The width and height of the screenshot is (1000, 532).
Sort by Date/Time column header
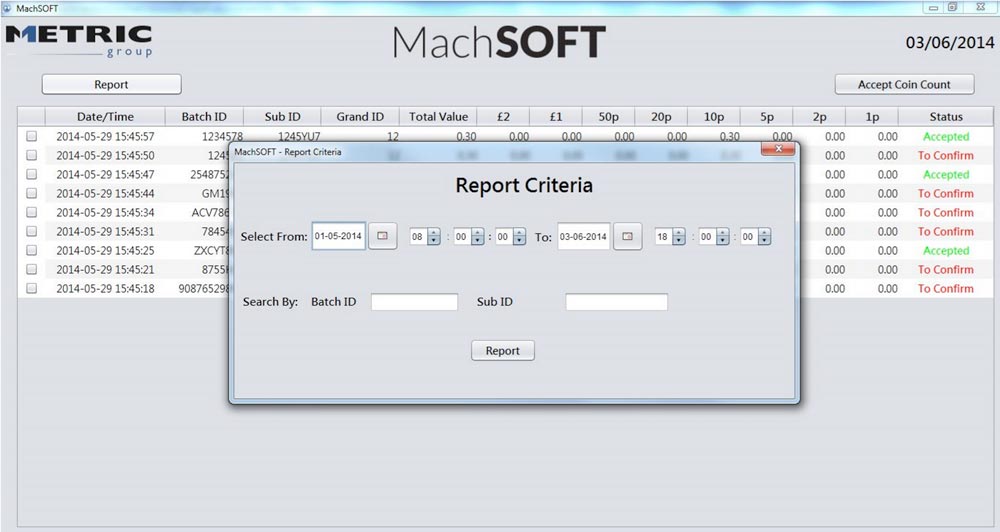[105, 117]
